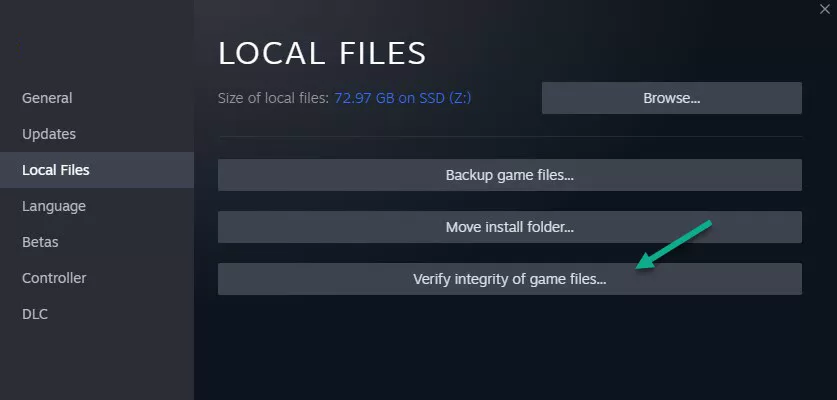Click the Browse... button
Image resolution: width=837 pixels, height=400 pixels.
(672, 98)
